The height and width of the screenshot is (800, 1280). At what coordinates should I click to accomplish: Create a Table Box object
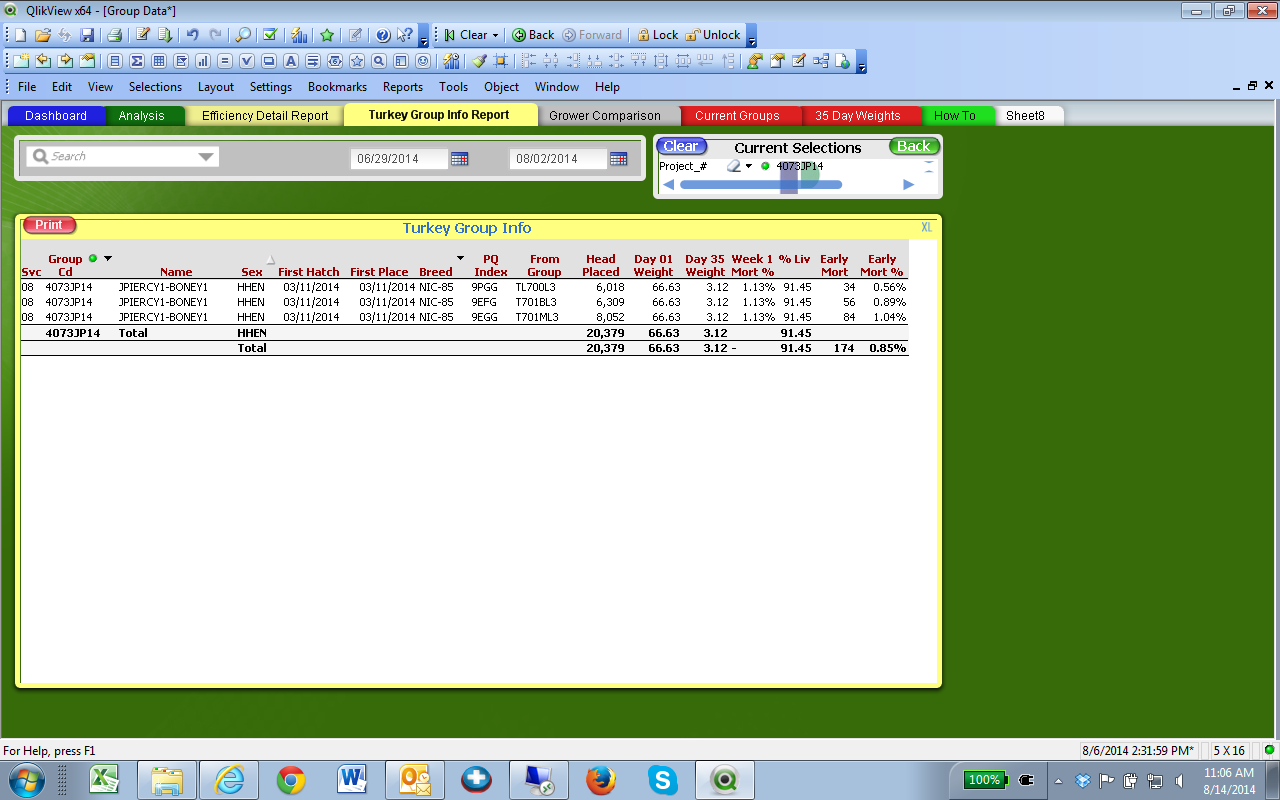(158, 61)
